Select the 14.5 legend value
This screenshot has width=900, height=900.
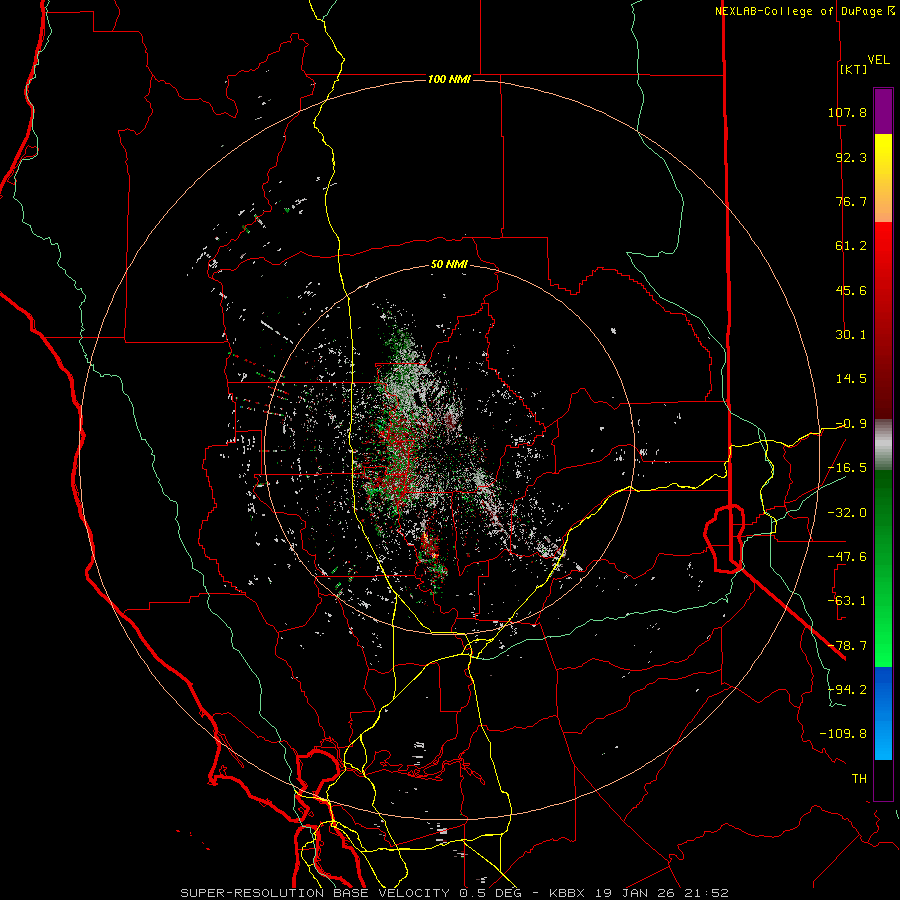click(851, 379)
